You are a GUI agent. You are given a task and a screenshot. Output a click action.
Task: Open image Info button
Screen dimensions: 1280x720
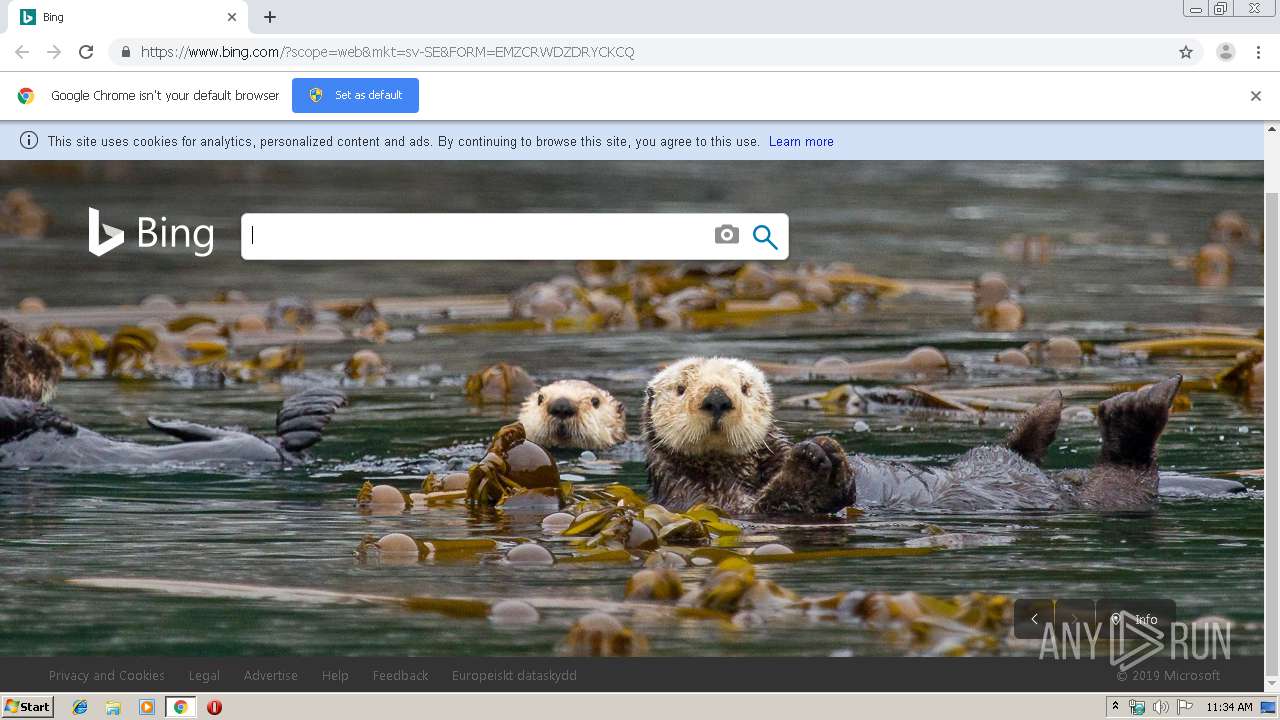coord(1136,619)
